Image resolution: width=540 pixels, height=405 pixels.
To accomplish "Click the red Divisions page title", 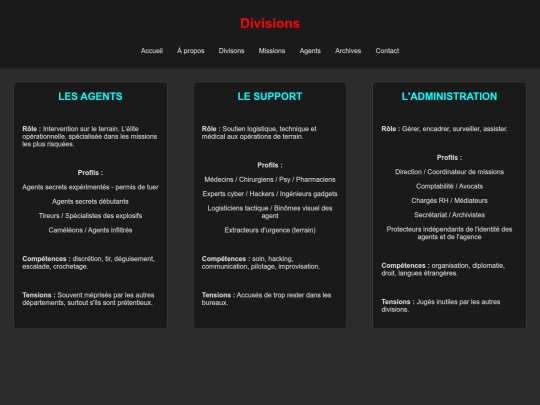I will pos(270,23).
